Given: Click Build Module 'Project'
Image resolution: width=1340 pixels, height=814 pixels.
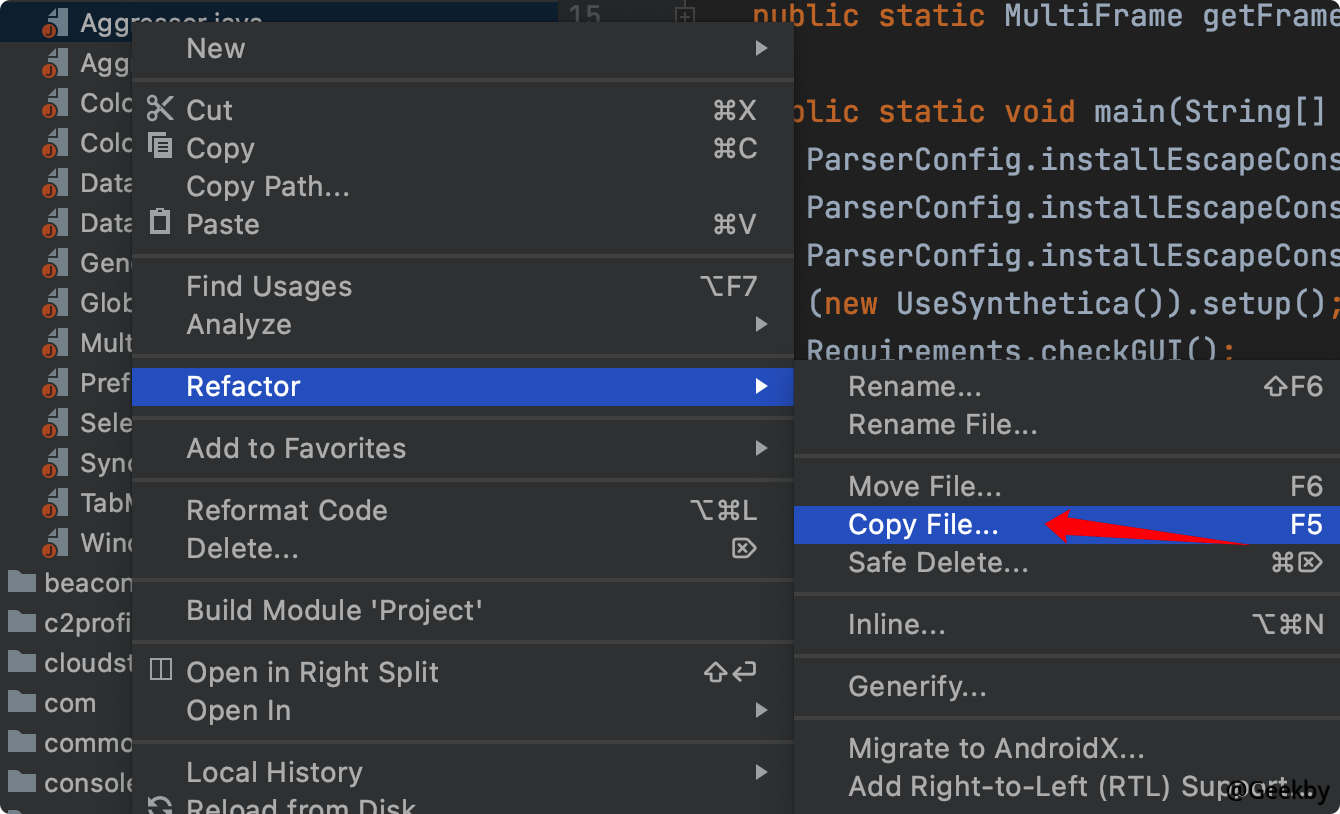Looking at the screenshot, I should point(334,610).
